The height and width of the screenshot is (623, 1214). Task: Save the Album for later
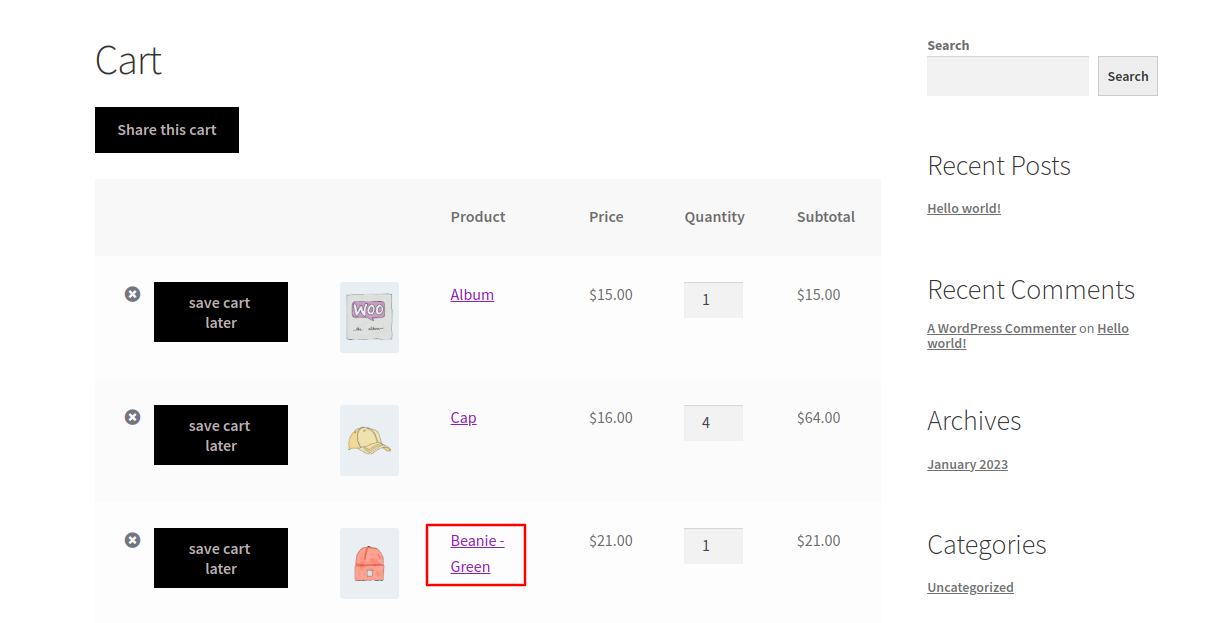pos(220,311)
